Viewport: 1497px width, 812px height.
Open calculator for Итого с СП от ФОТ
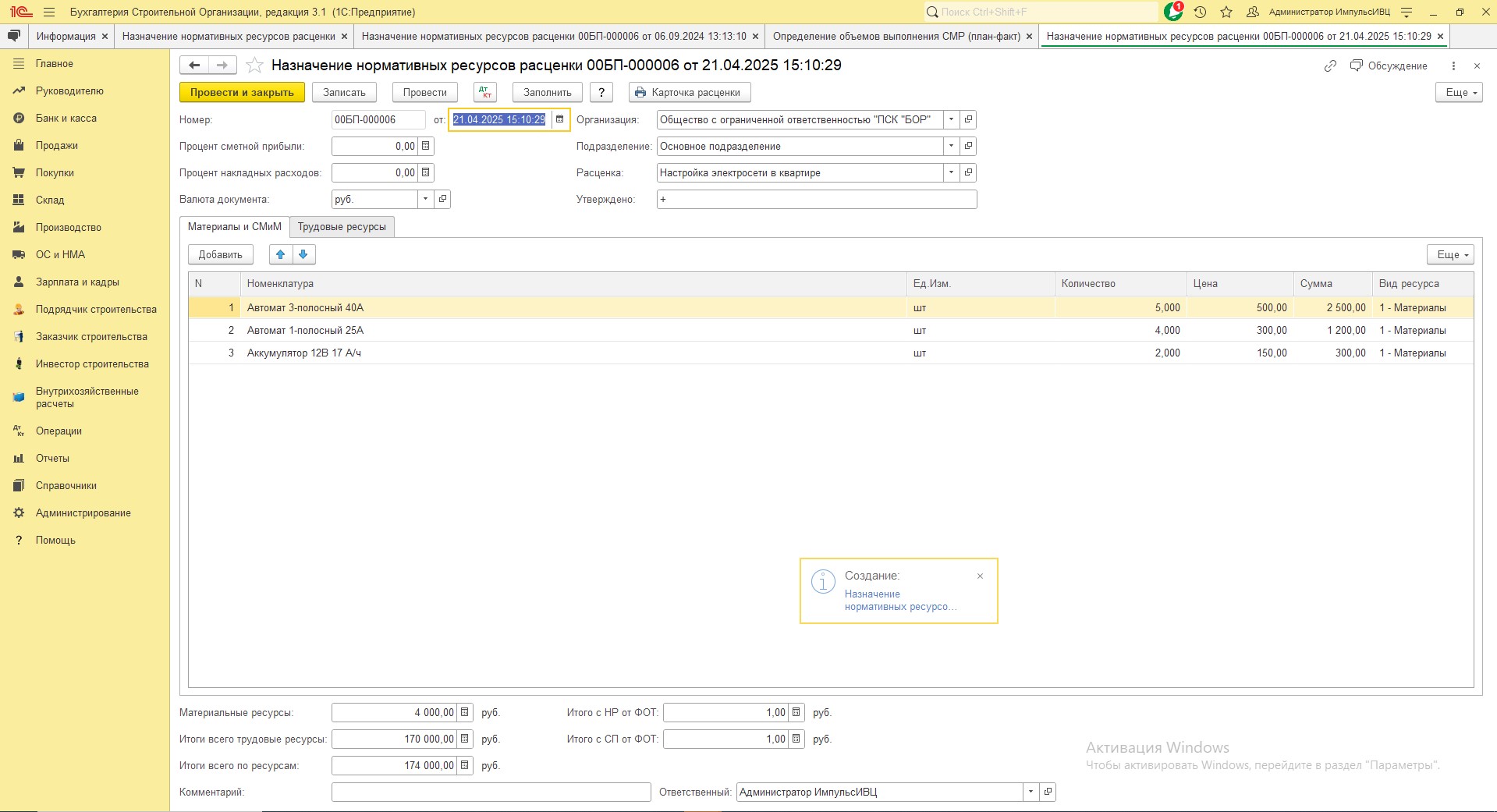796,739
